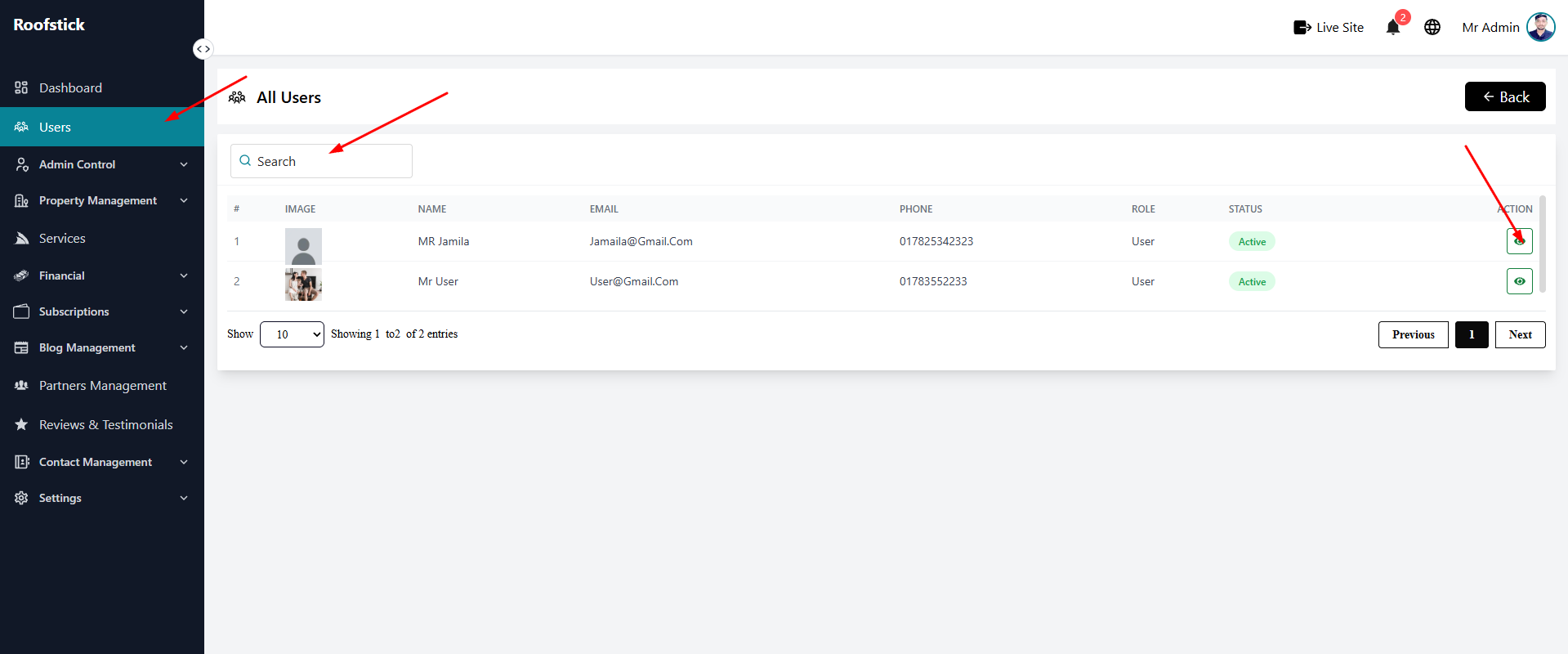This screenshot has width=1568, height=654.
Task: Select page 1 in pagination
Action: coord(1472,334)
